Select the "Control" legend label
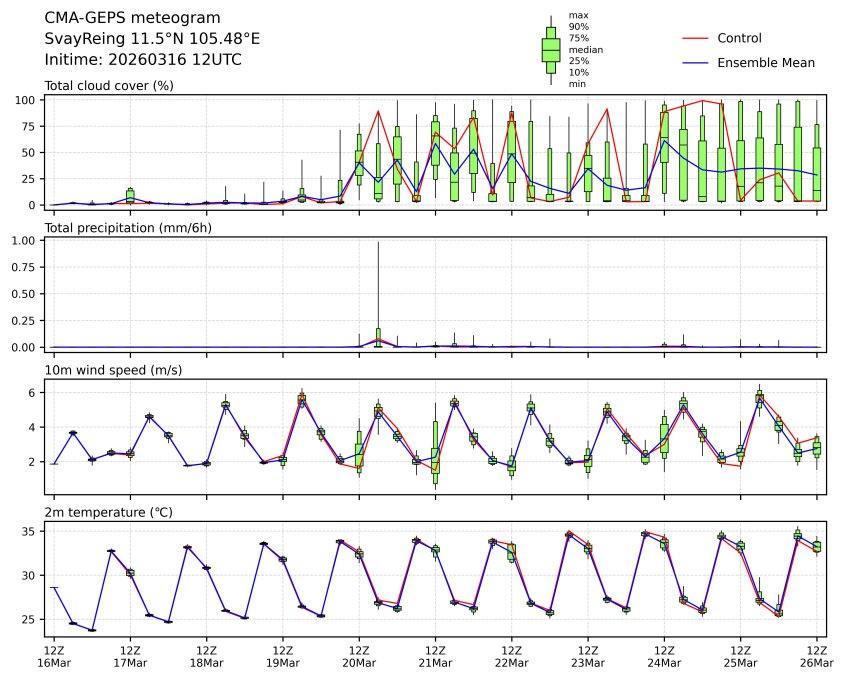 pos(739,38)
